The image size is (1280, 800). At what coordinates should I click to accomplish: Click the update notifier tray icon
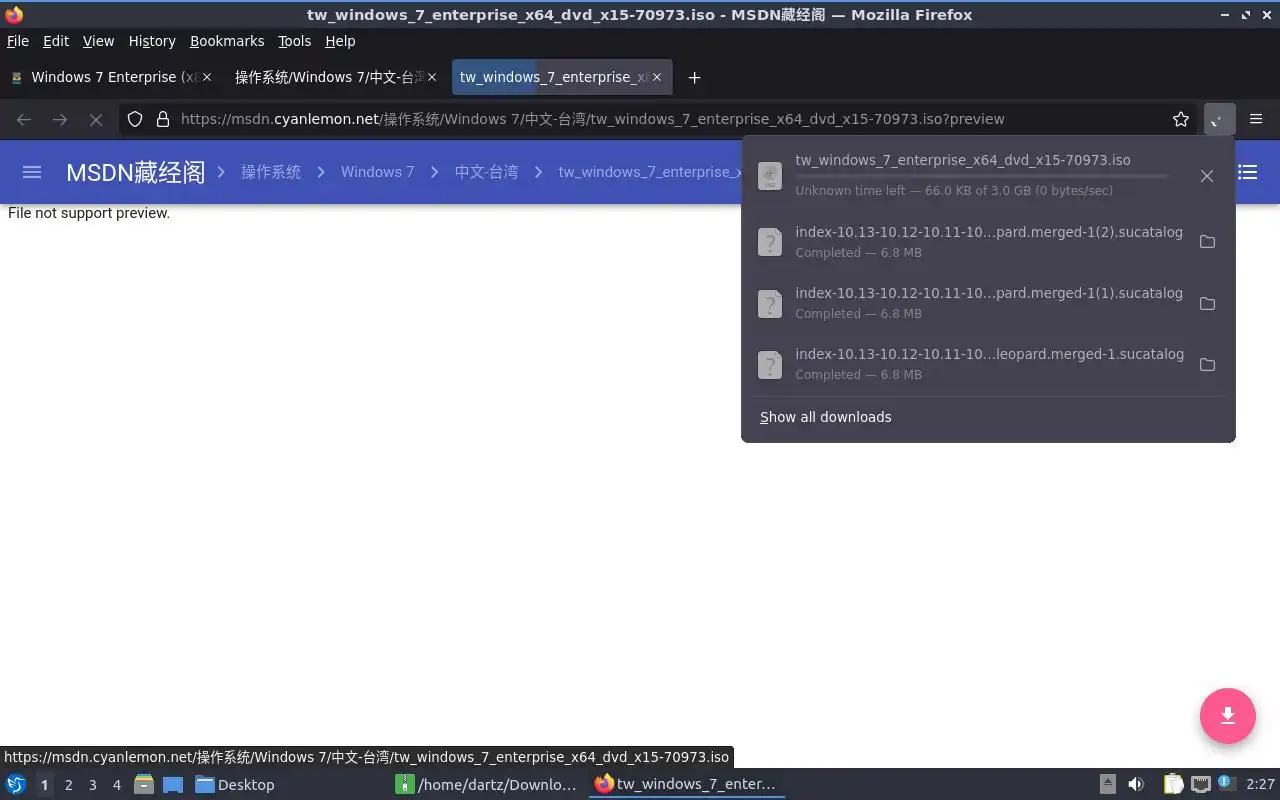1227,783
